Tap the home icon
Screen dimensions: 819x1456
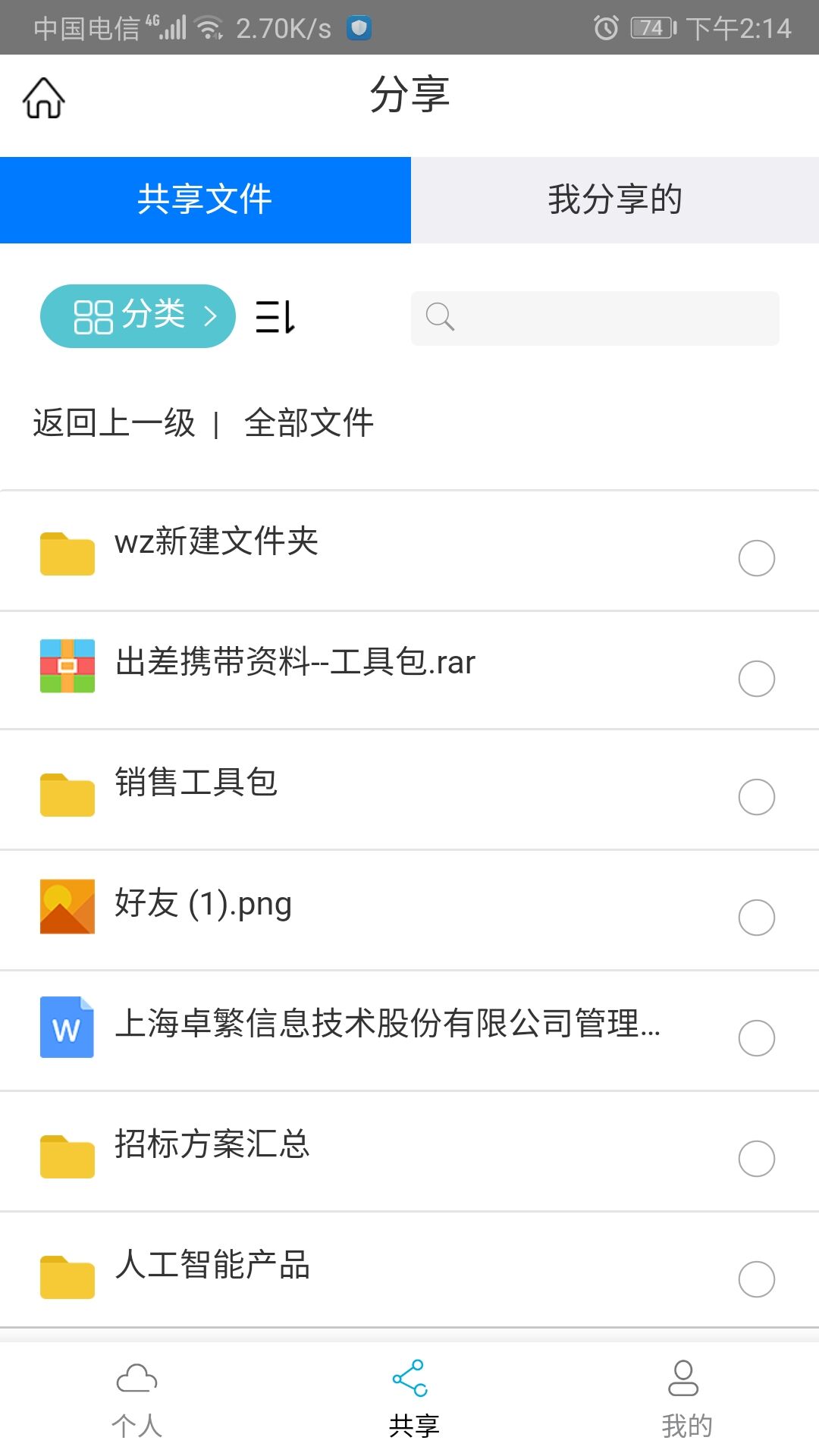click(44, 99)
